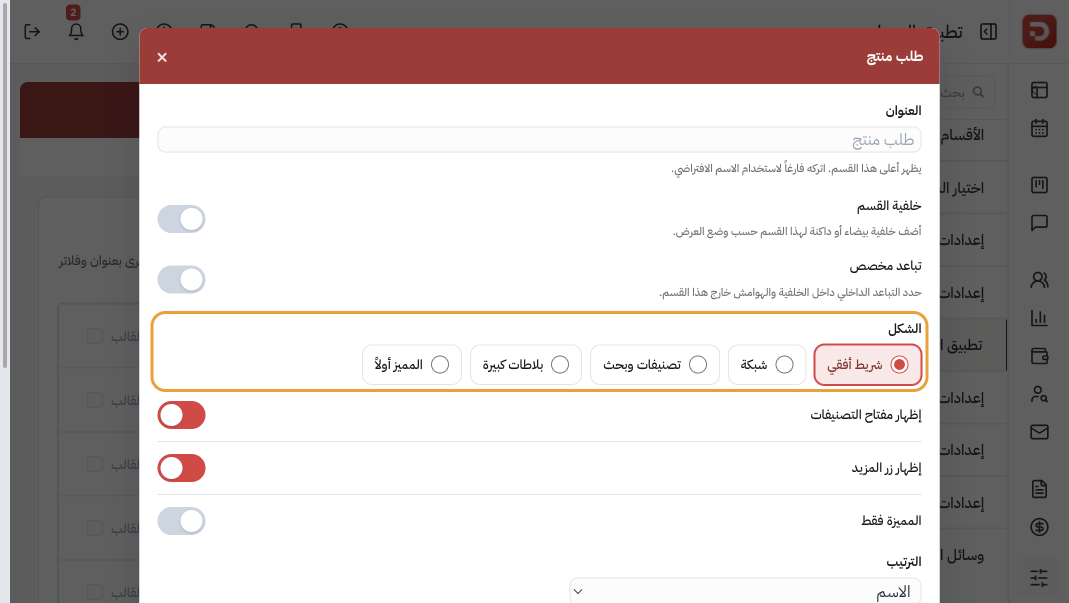Open the اختيار item in background menu

[961, 188]
